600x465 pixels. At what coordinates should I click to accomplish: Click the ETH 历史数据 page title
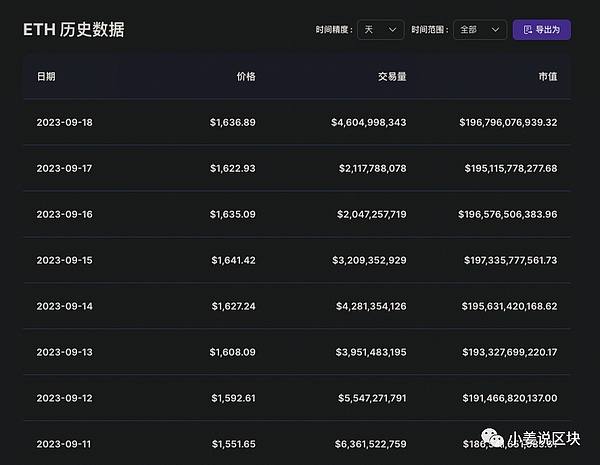74,30
